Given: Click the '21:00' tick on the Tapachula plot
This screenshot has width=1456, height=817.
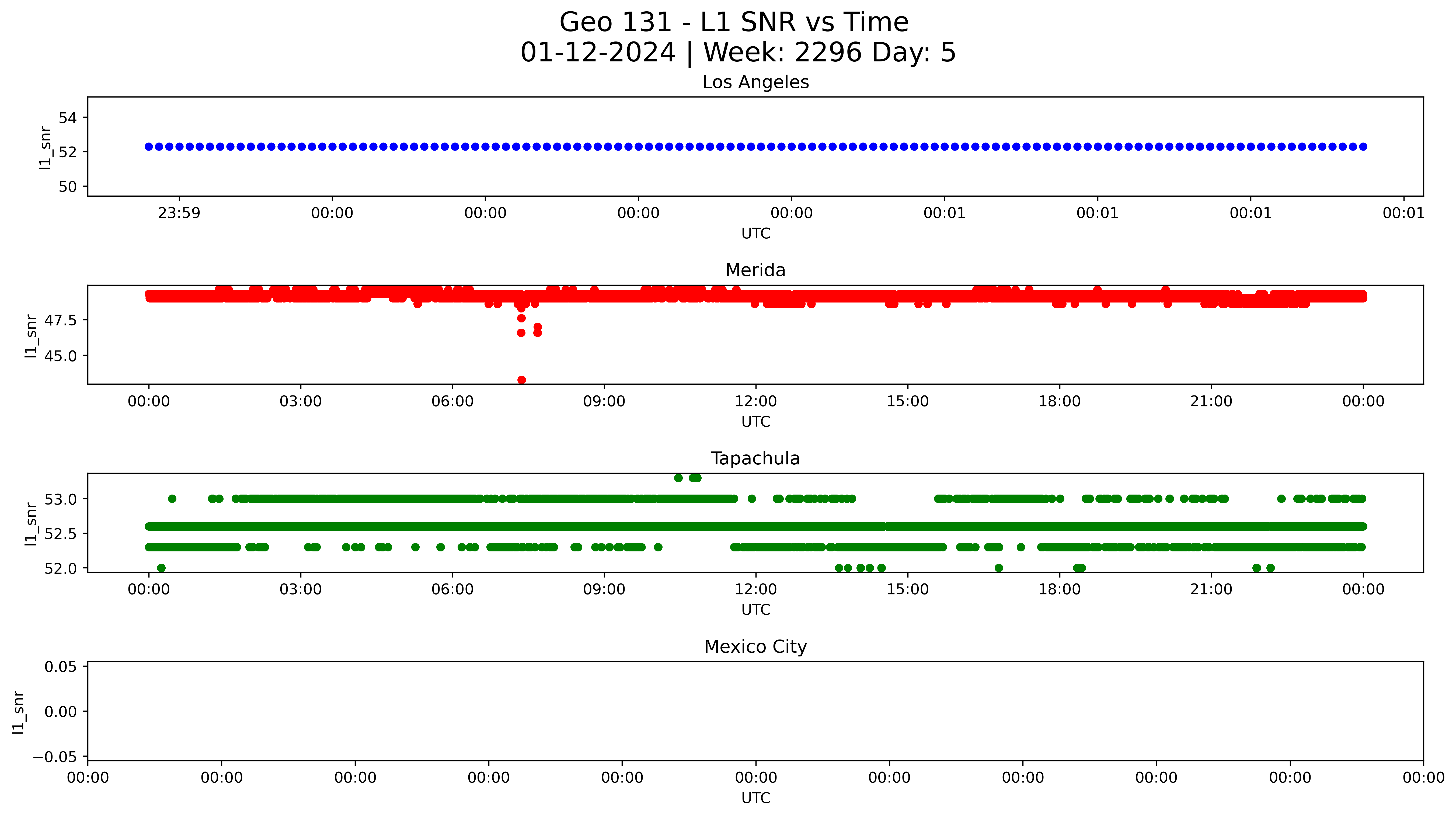Looking at the screenshot, I should point(1211,590).
